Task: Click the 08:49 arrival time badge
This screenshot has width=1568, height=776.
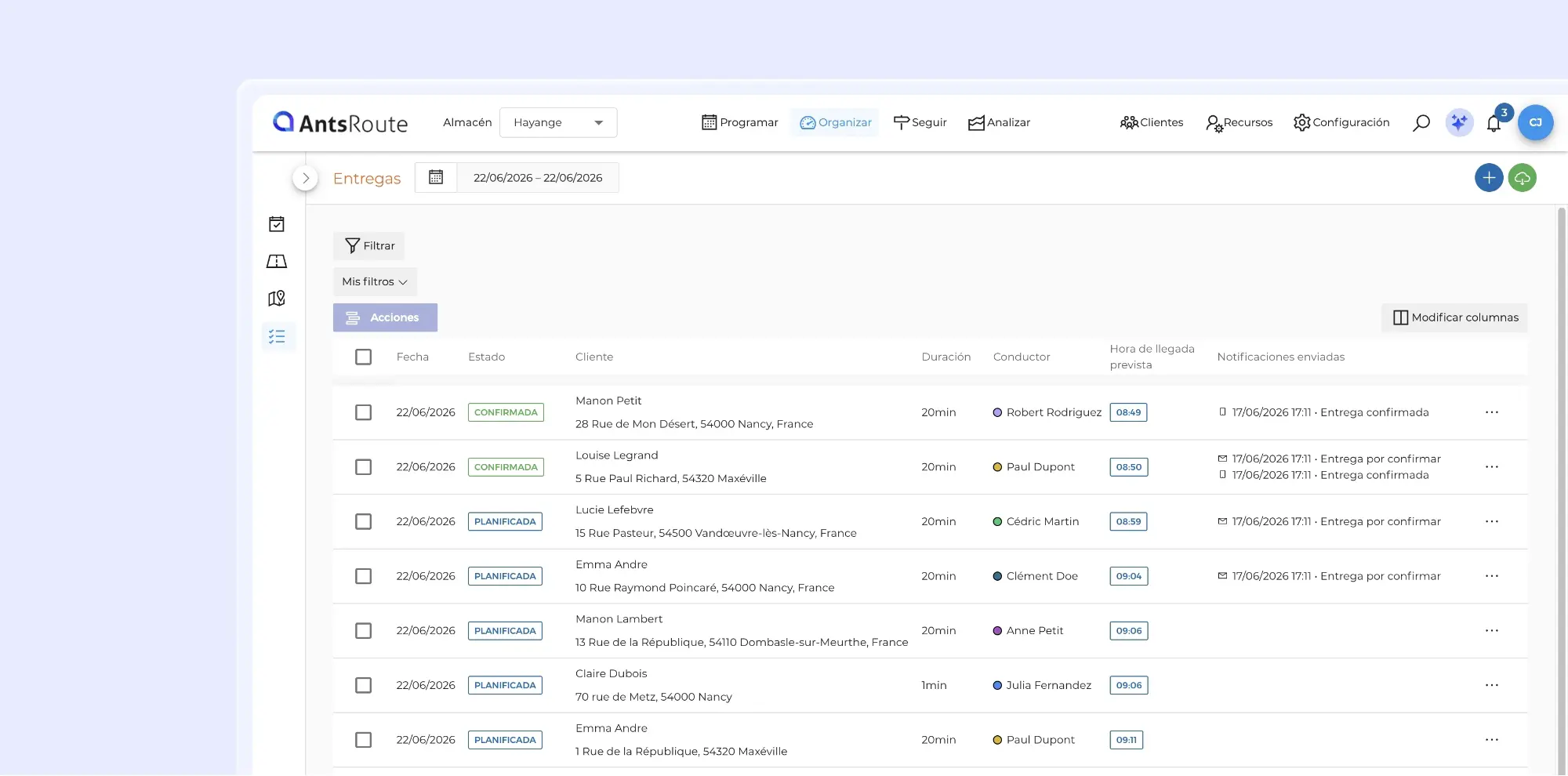Action: click(1128, 412)
